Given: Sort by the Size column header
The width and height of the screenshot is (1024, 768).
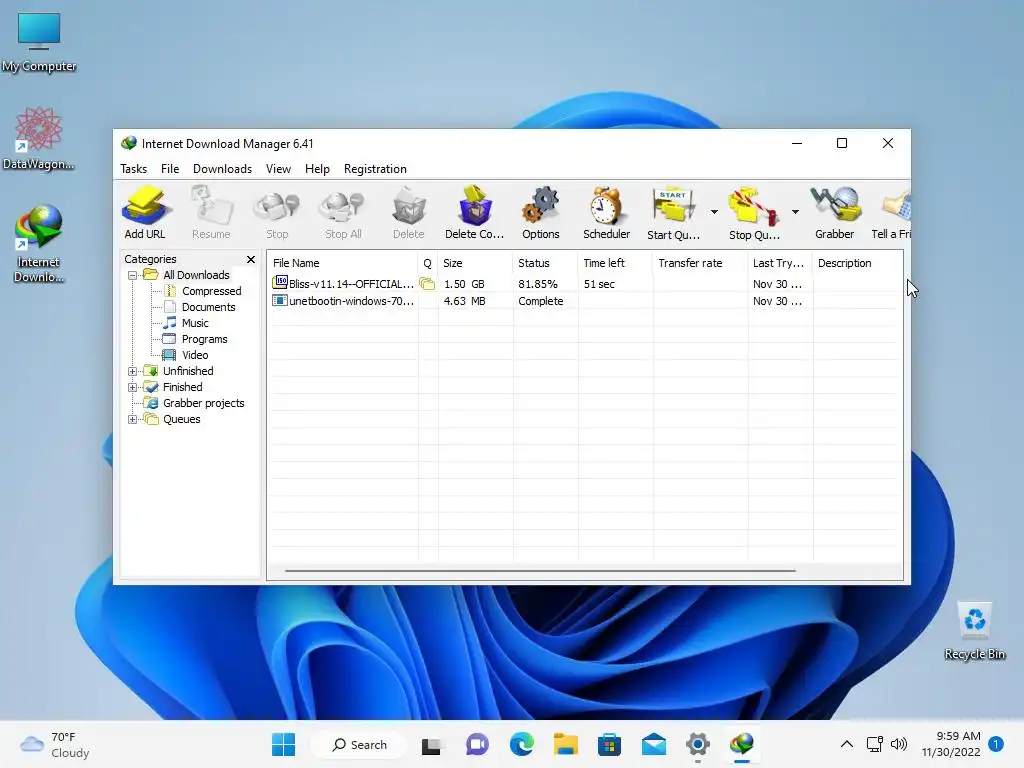Looking at the screenshot, I should (x=475, y=263).
